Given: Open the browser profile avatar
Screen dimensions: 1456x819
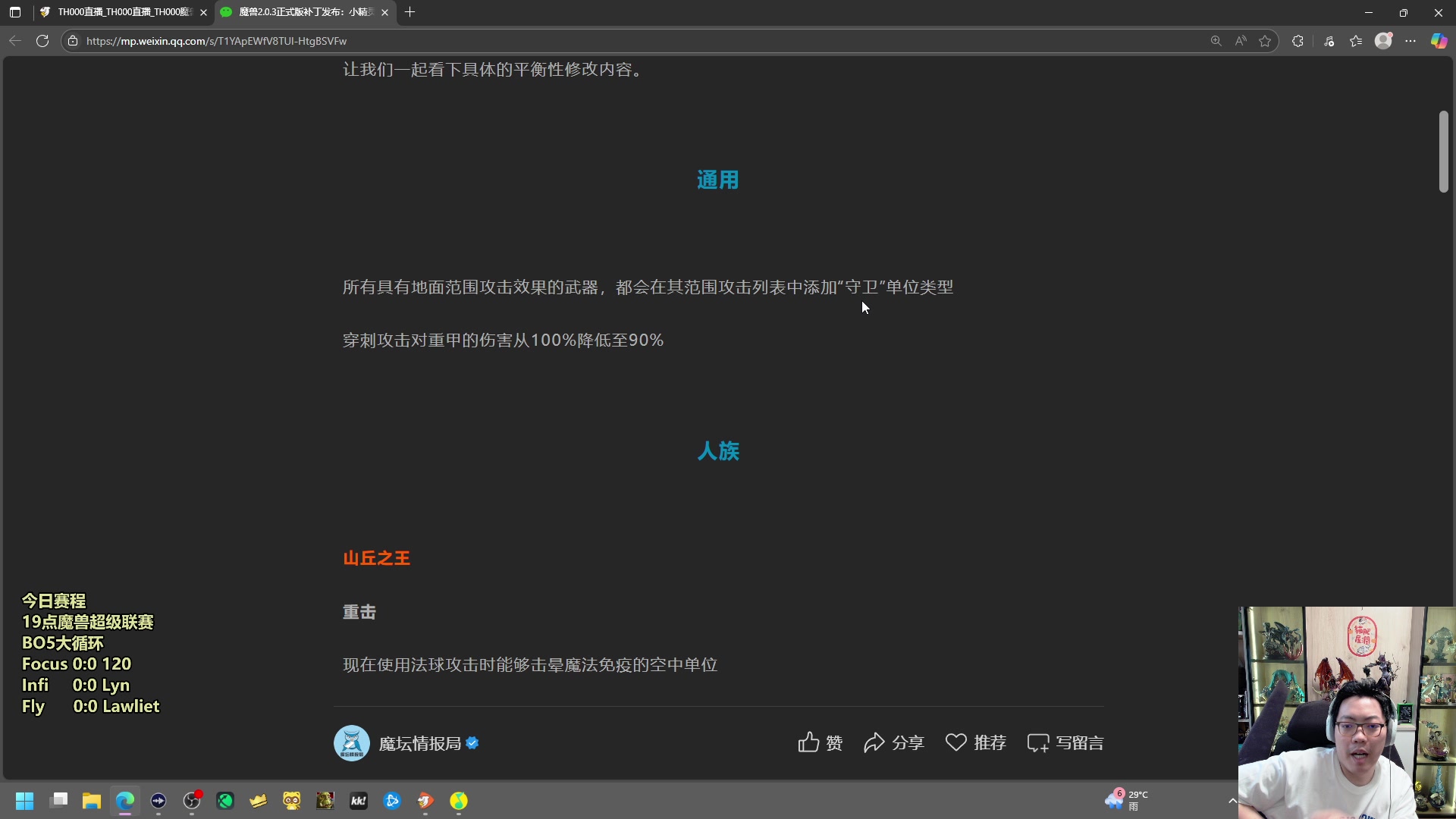Looking at the screenshot, I should [x=1383, y=41].
